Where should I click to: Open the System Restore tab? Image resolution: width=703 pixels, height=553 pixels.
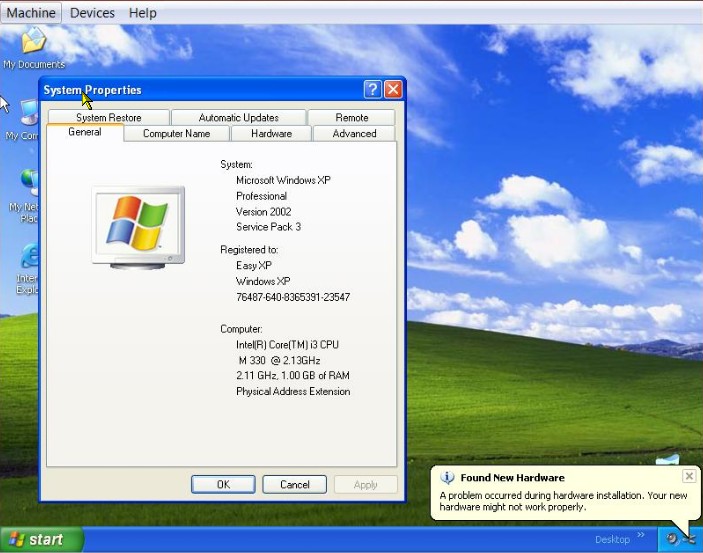109,117
